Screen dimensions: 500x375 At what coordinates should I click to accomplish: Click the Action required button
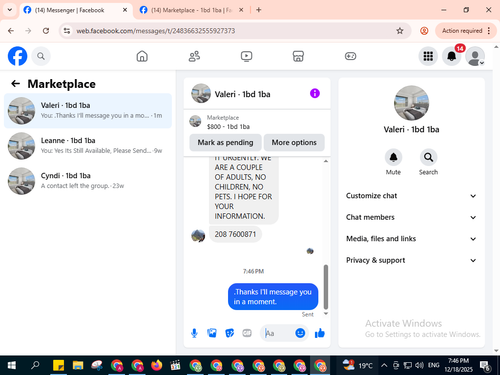coord(466,31)
